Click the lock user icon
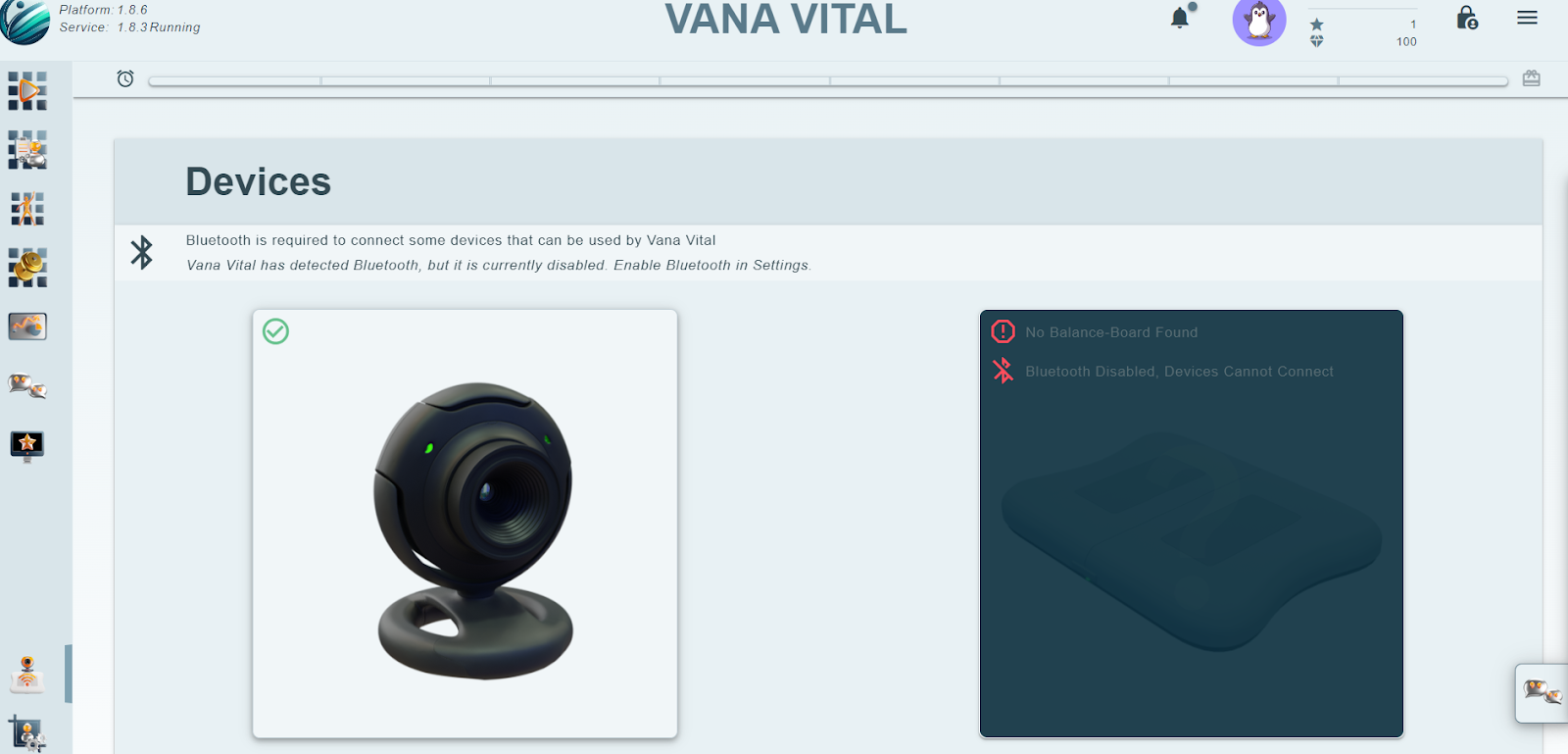Screen dimensions: 1568x754 (x=1467, y=18)
